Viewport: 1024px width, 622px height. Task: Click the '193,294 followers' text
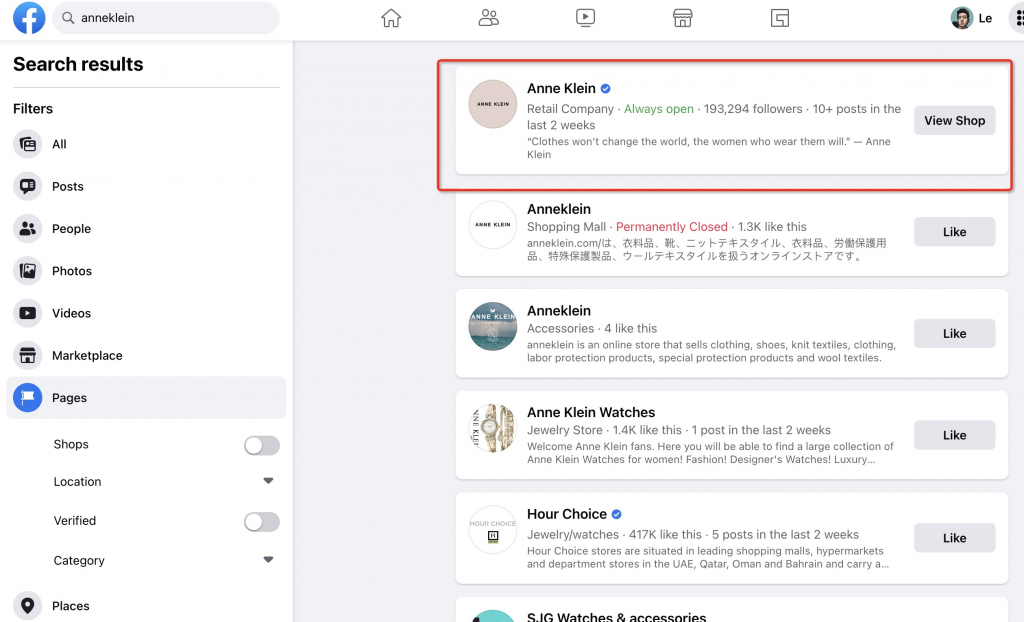pos(753,108)
